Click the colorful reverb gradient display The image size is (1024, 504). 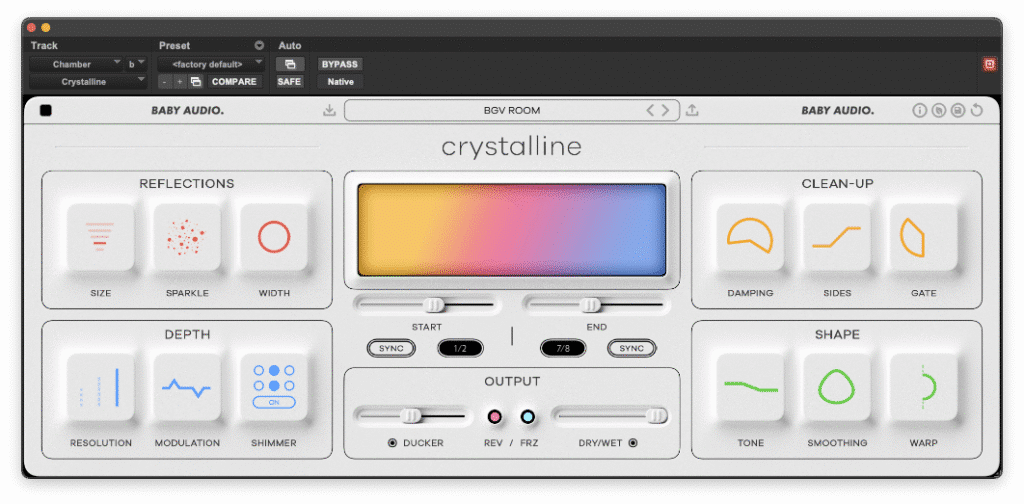pyautogui.click(x=511, y=230)
